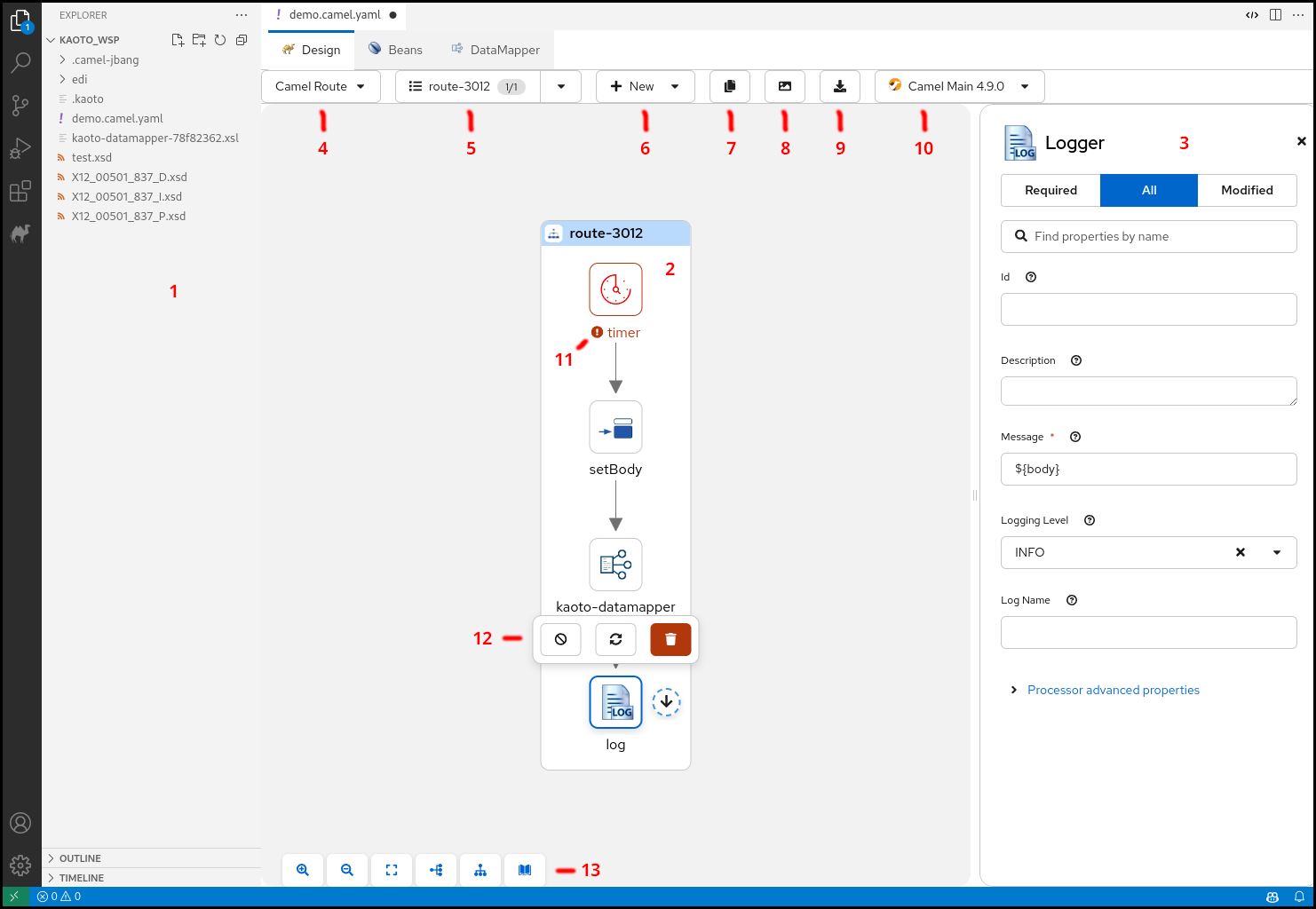Click the copy to clipboard toolbar icon
The width and height of the screenshot is (1316, 909).
[x=730, y=86]
